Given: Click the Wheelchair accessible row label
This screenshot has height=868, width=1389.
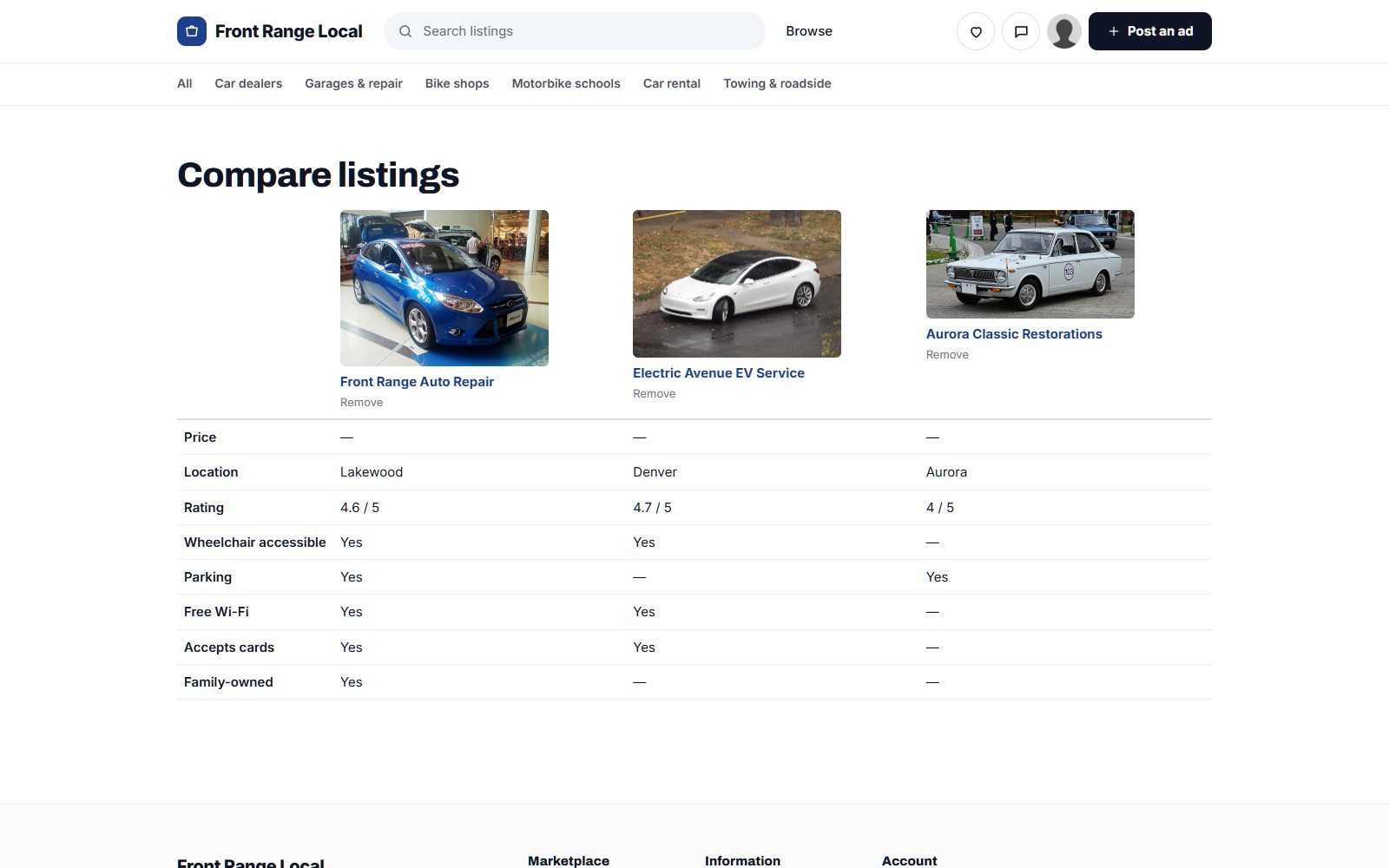Looking at the screenshot, I should click(x=255, y=542).
